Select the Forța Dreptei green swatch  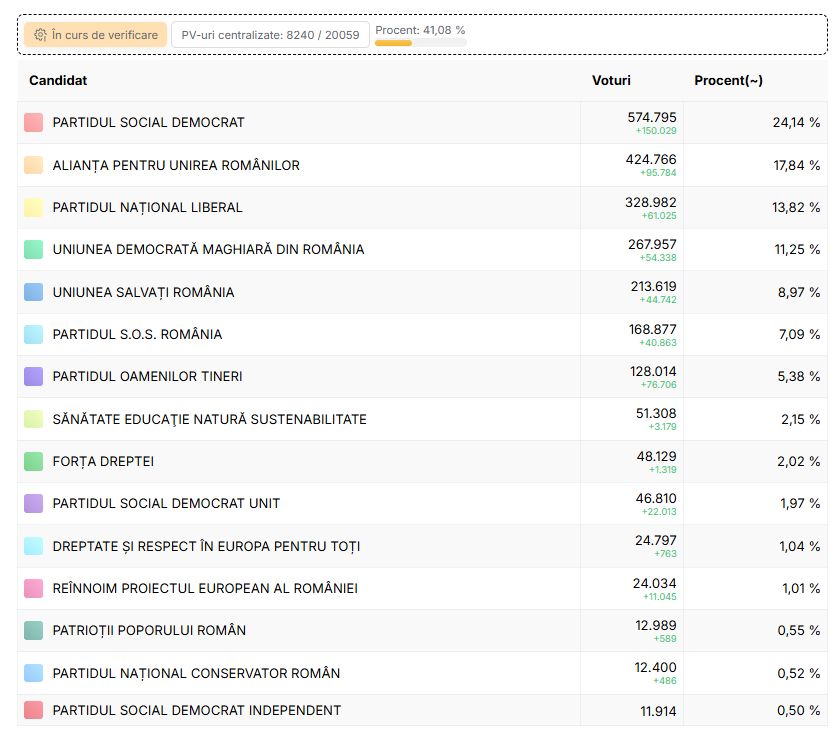33,461
